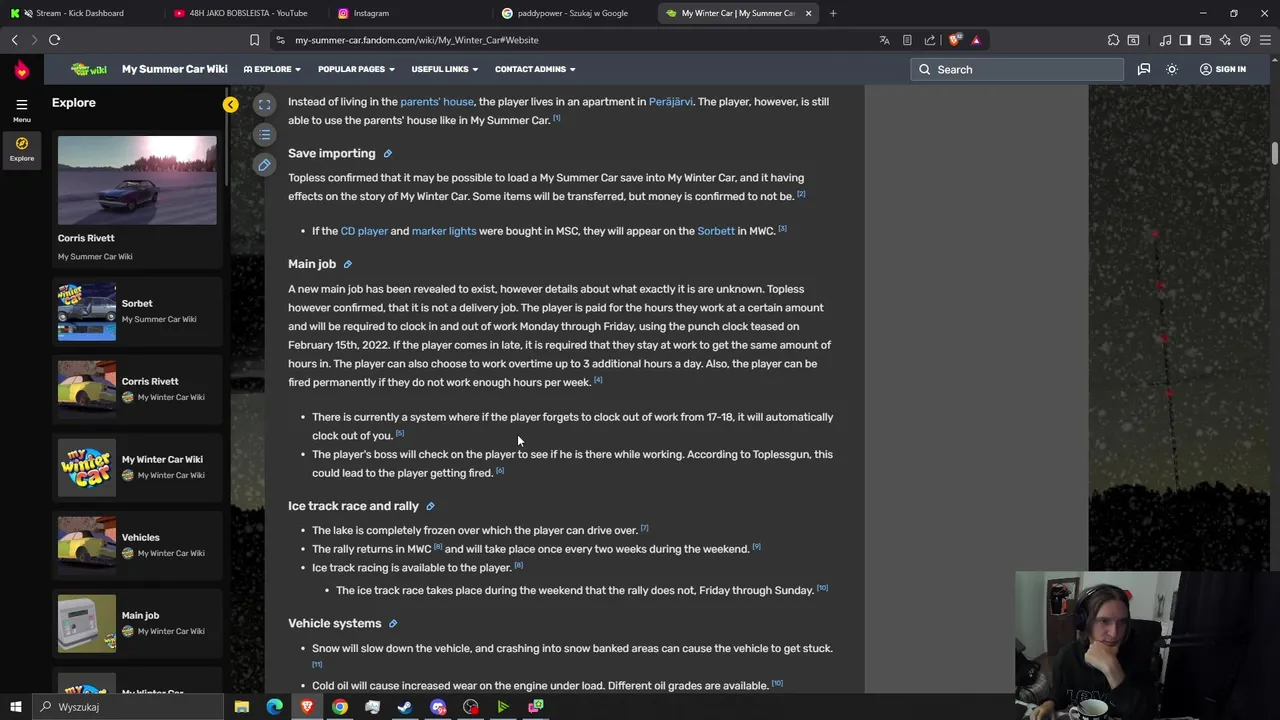Viewport: 1280px width, 720px height.
Task: Open the Corris Rivett snowy car thumbnail
Action: click(x=137, y=180)
